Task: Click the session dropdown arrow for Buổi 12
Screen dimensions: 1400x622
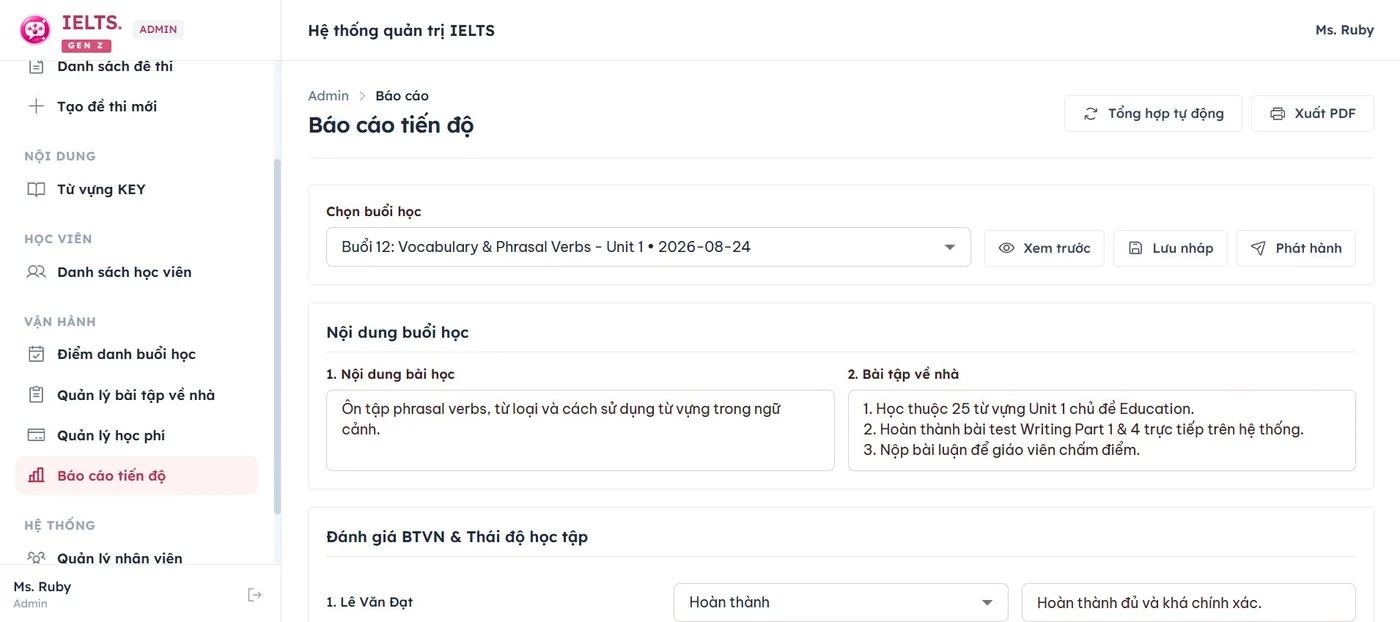Action: coord(950,247)
